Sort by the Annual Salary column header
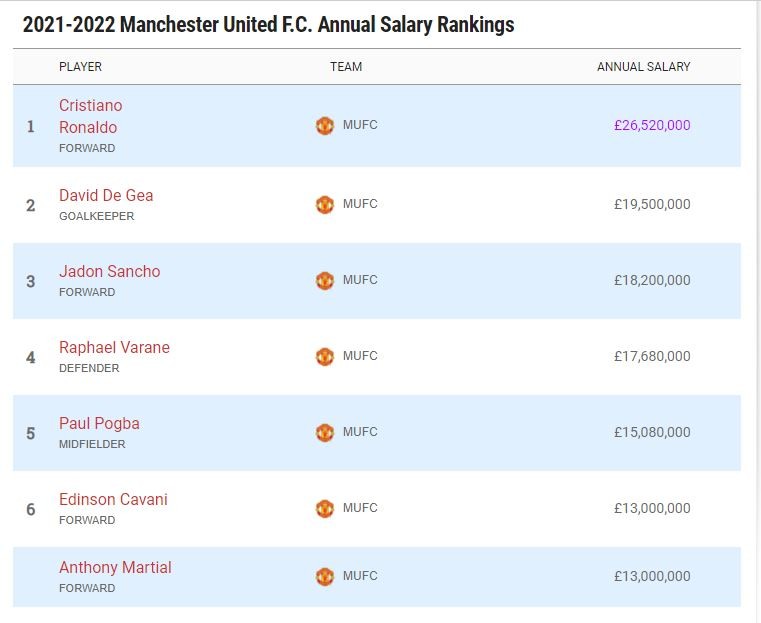761x623 pixels. point(643,67)
